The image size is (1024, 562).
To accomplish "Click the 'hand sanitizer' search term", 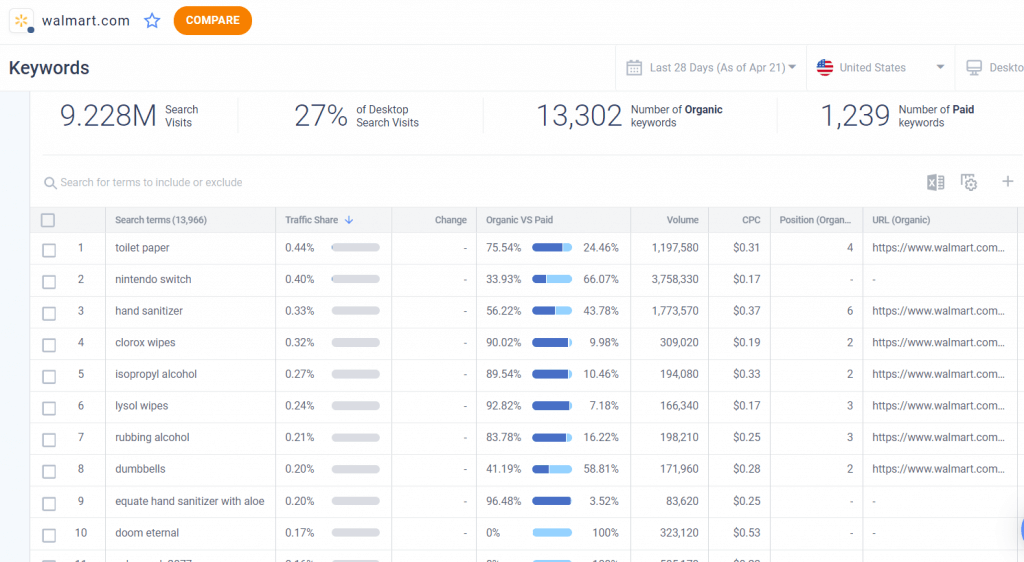I will click(149, 311).
